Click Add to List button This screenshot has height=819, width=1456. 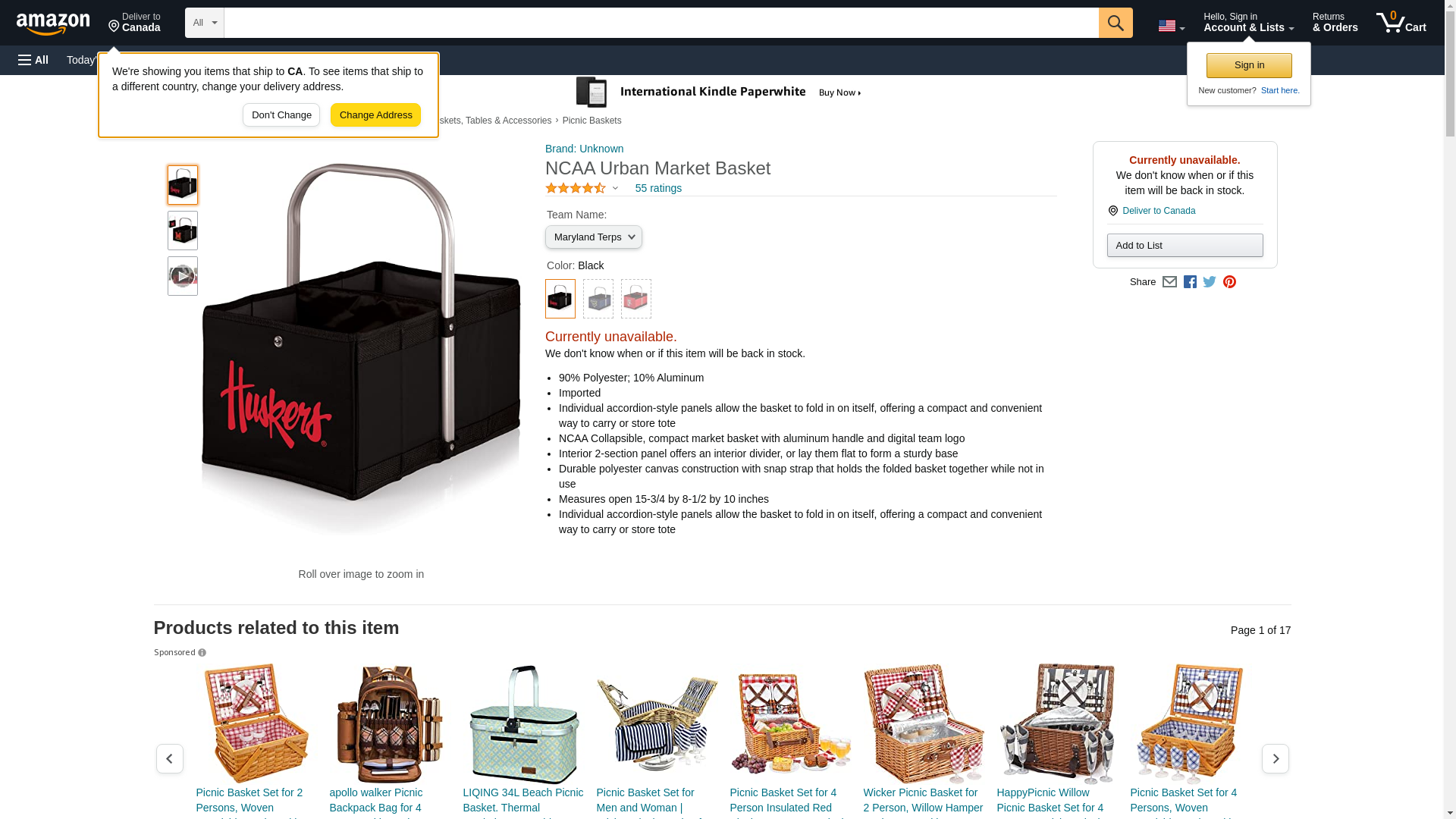[1185, 246]
